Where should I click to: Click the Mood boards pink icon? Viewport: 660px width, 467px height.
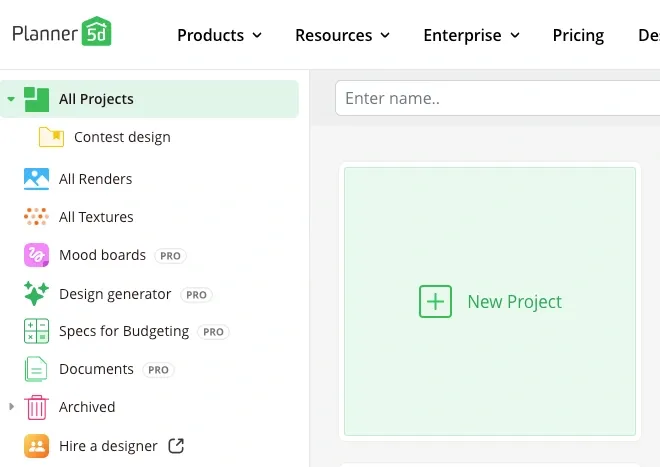[x=37, y=255]
